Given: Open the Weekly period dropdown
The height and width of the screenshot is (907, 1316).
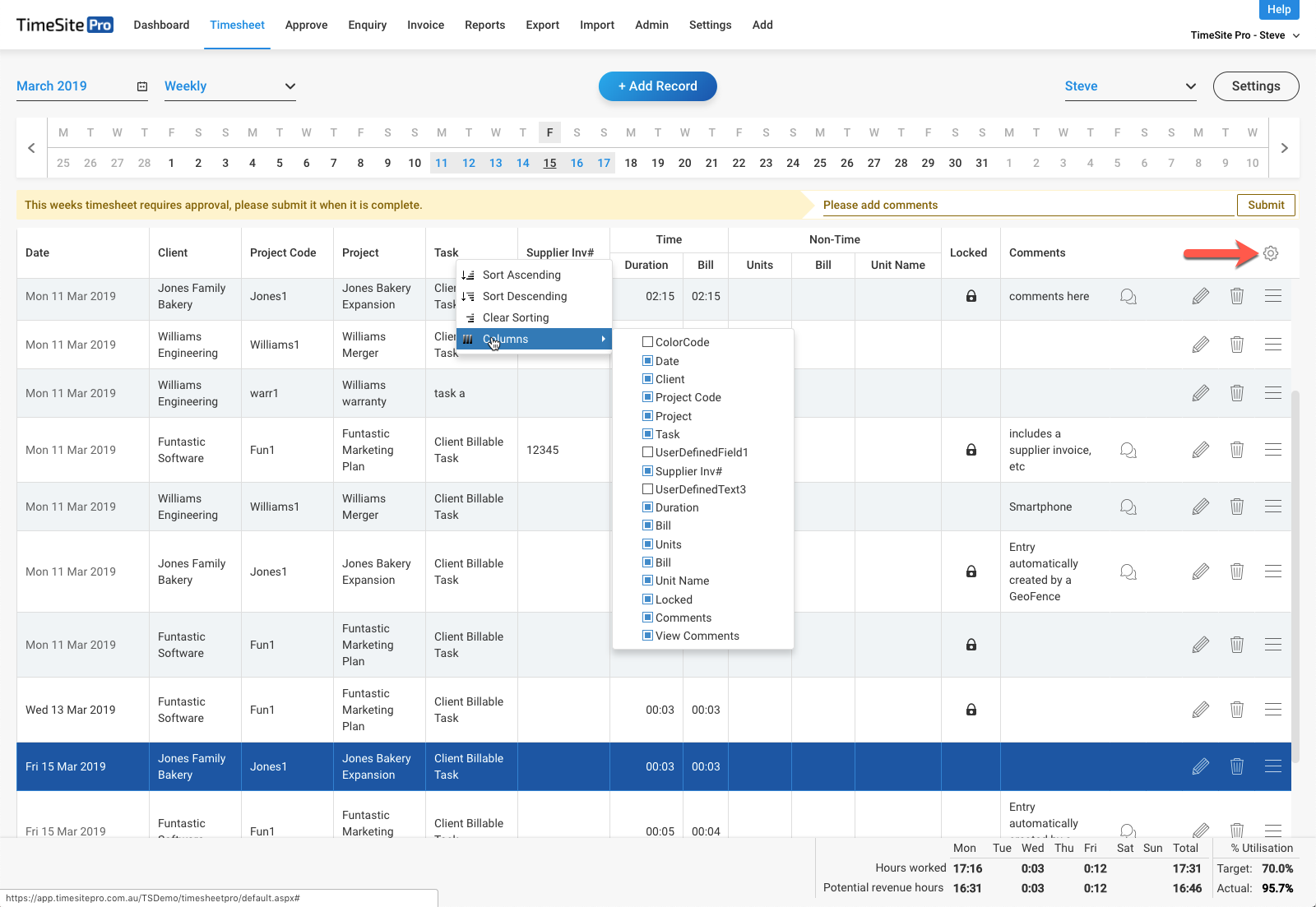Looking at the screenshot, I should tap(230, 86).
